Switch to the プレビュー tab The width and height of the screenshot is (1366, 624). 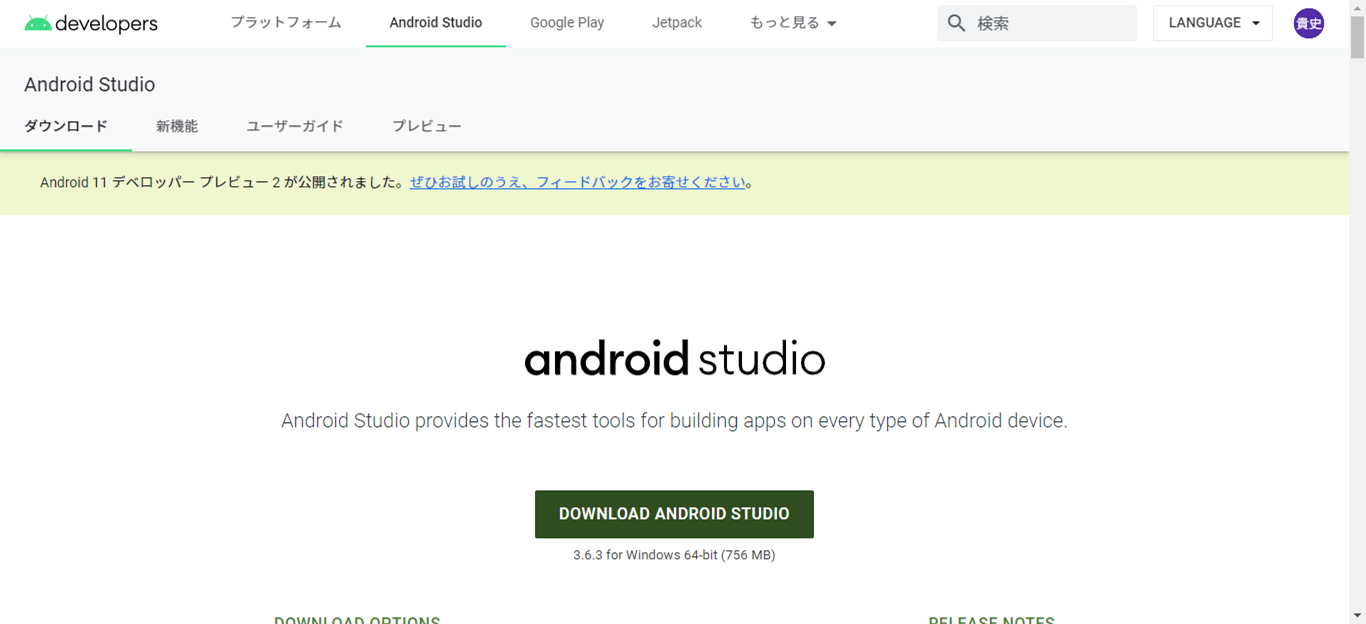427,126
